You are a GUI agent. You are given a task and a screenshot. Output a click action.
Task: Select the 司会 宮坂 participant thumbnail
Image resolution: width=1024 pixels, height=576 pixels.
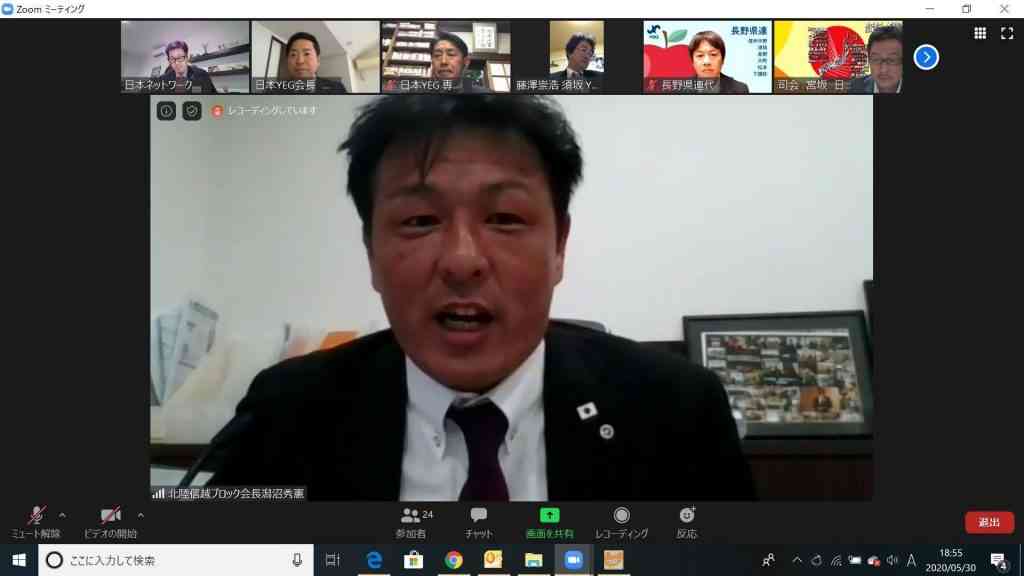coord(838,57)
